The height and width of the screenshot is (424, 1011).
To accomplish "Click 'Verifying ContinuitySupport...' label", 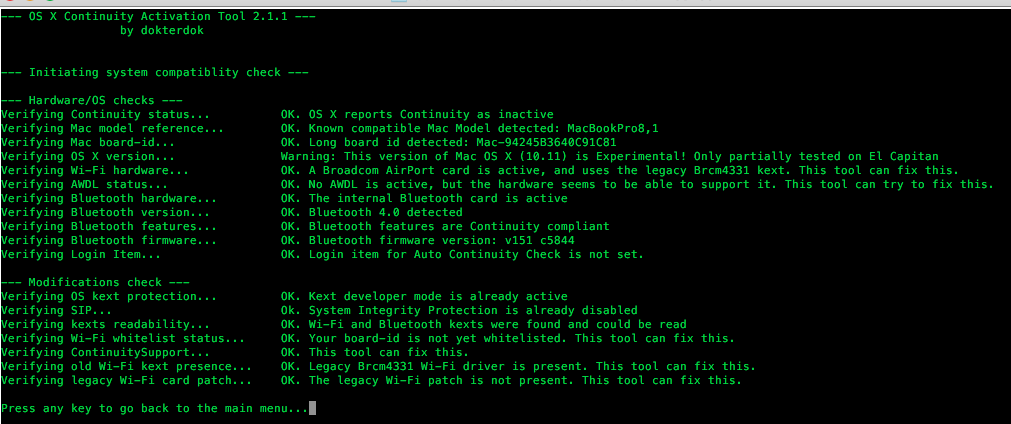I will 105,352.
